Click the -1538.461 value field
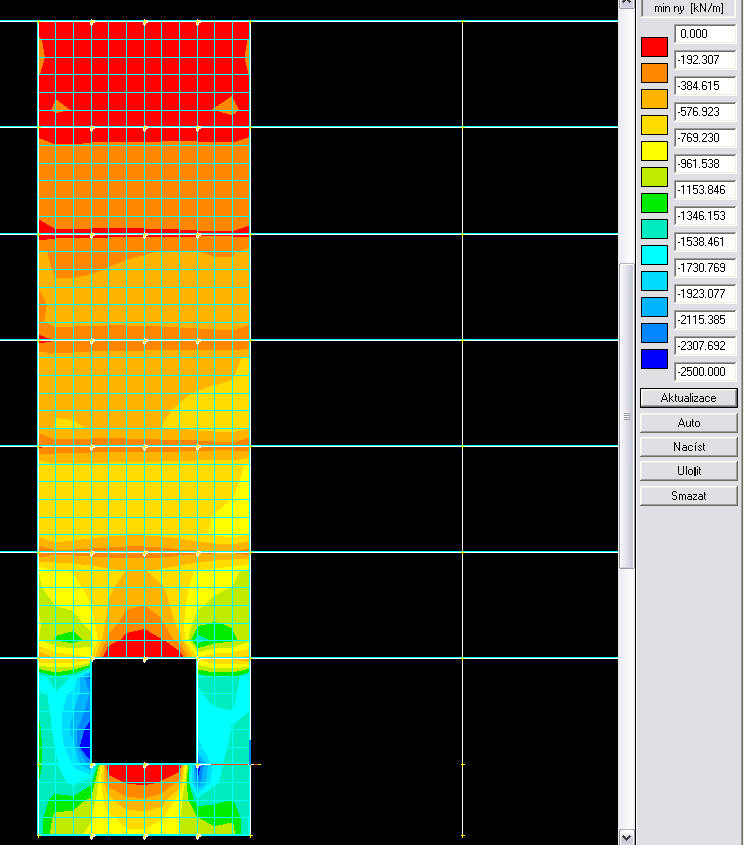This screenshot has height=845, width=745. (x=705, y=242)
